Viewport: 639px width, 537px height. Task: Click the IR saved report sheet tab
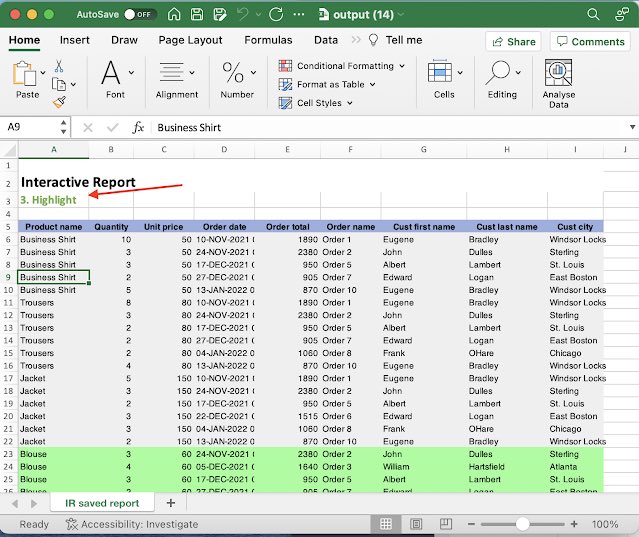pyautogui.click(x=102, y=503)
